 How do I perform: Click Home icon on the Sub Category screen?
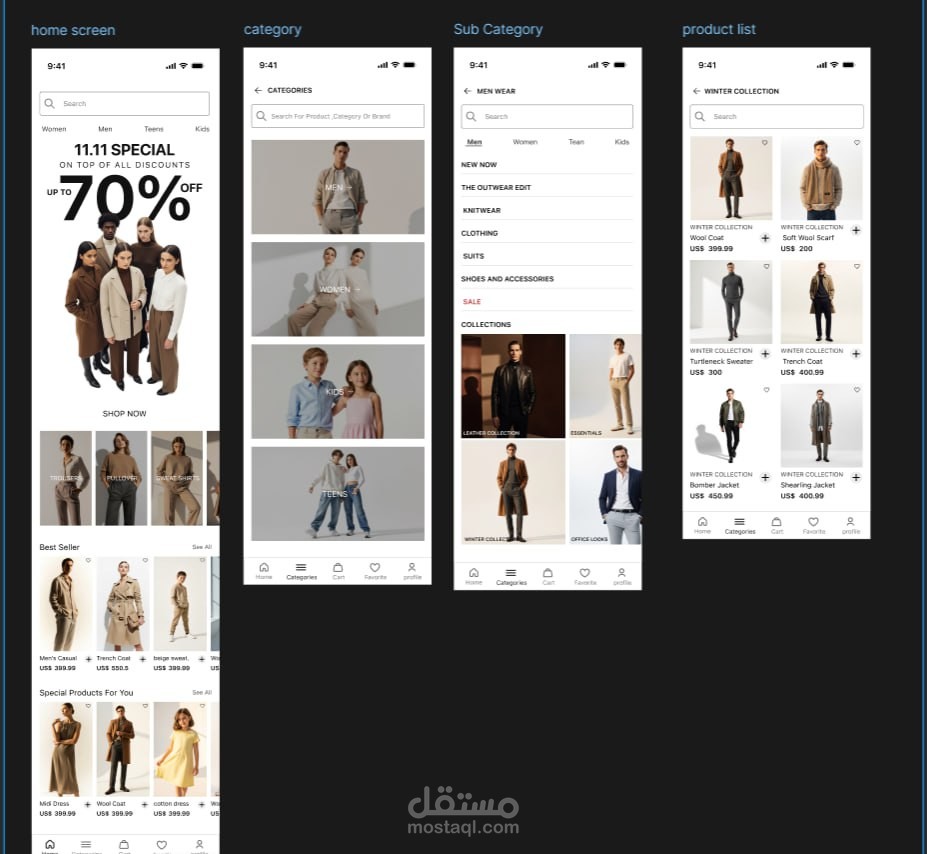tap(474, 573)
